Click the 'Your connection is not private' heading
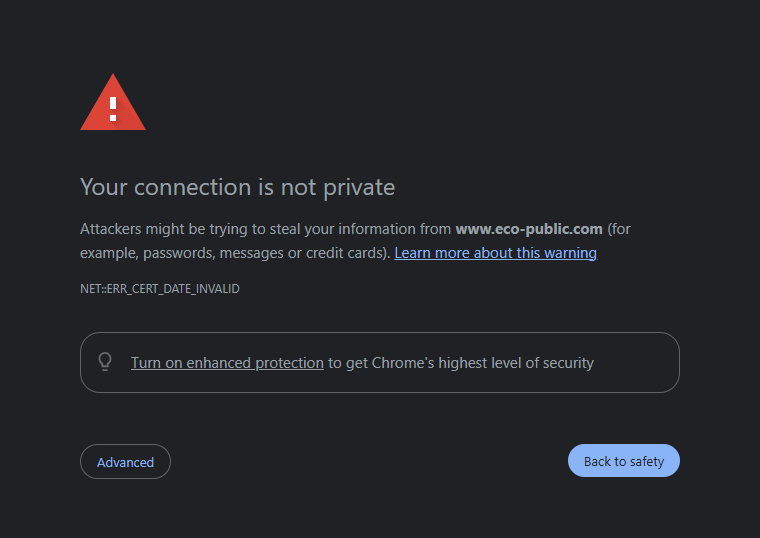The height and width of the screenshot is (538, 760). click(x=237, y=187)
